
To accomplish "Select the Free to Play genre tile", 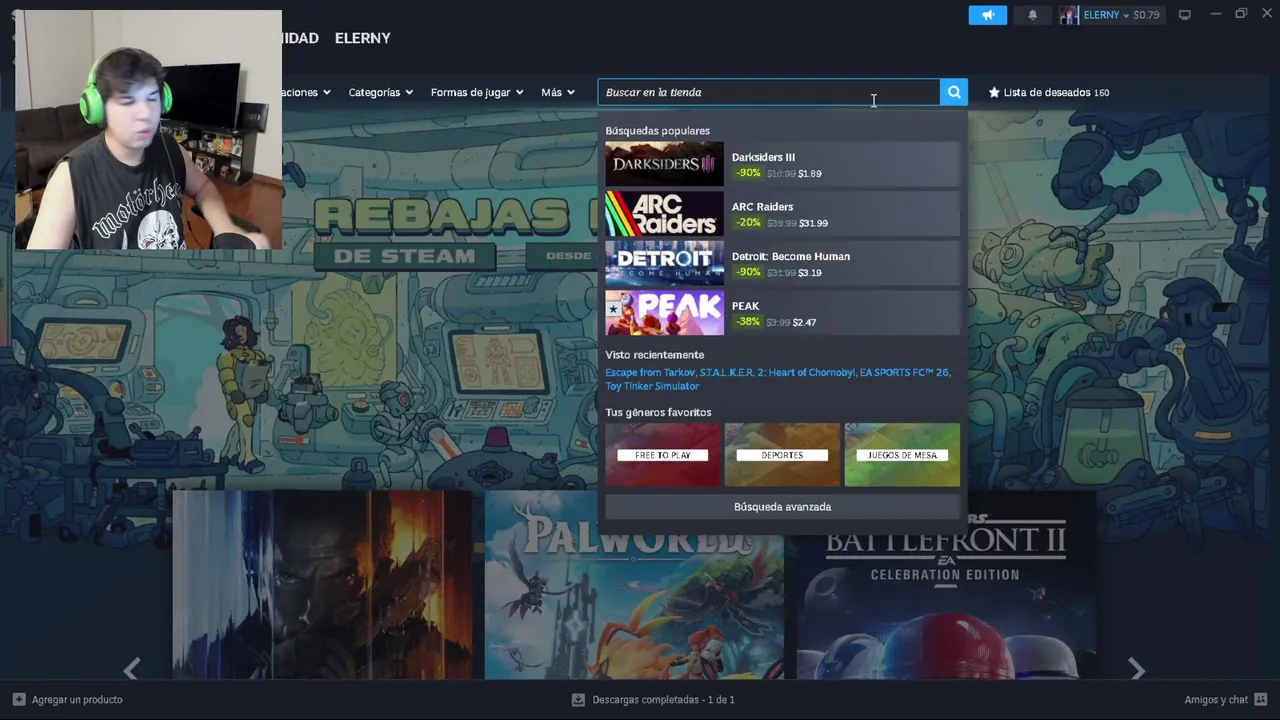I will point(662,455).
